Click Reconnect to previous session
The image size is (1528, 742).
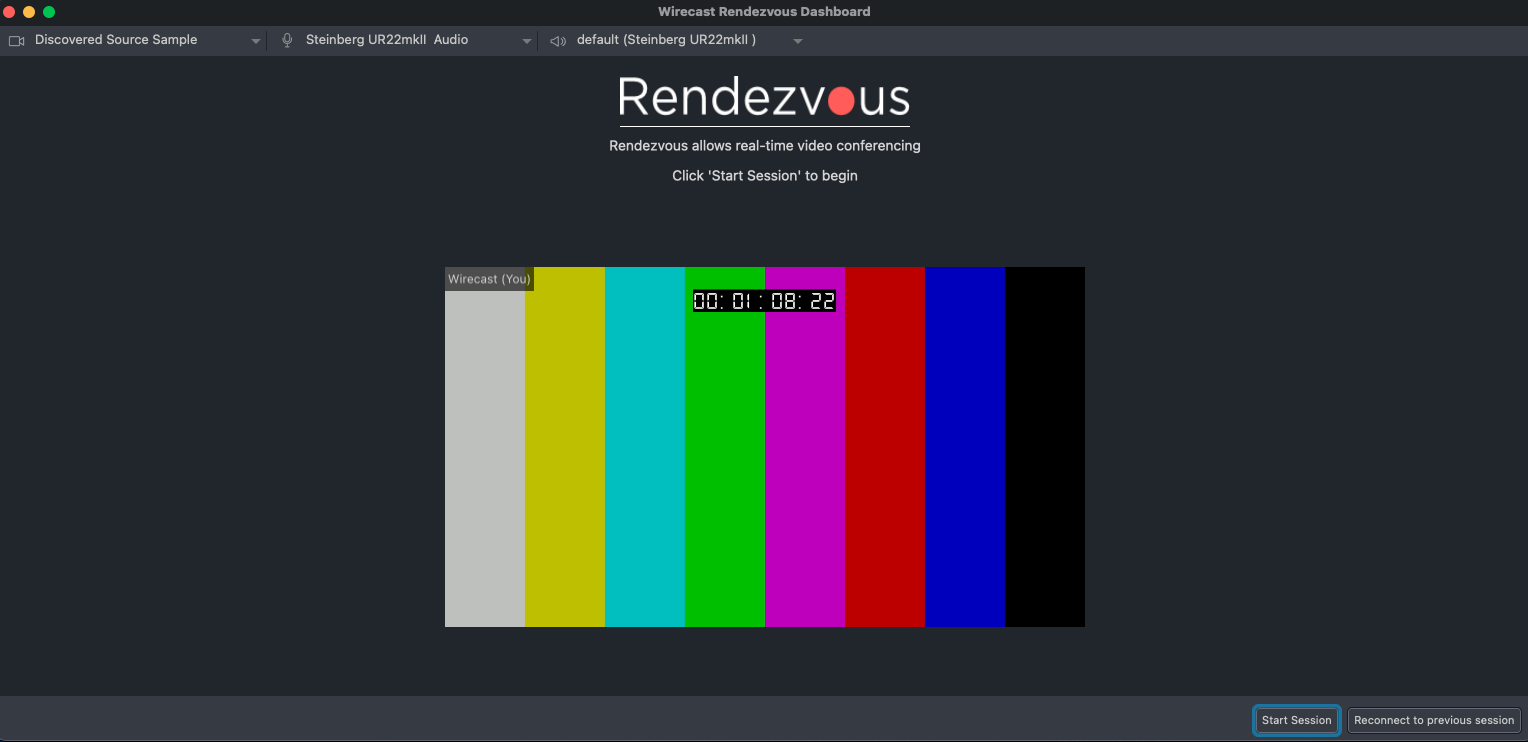[x=1434, y=720]
